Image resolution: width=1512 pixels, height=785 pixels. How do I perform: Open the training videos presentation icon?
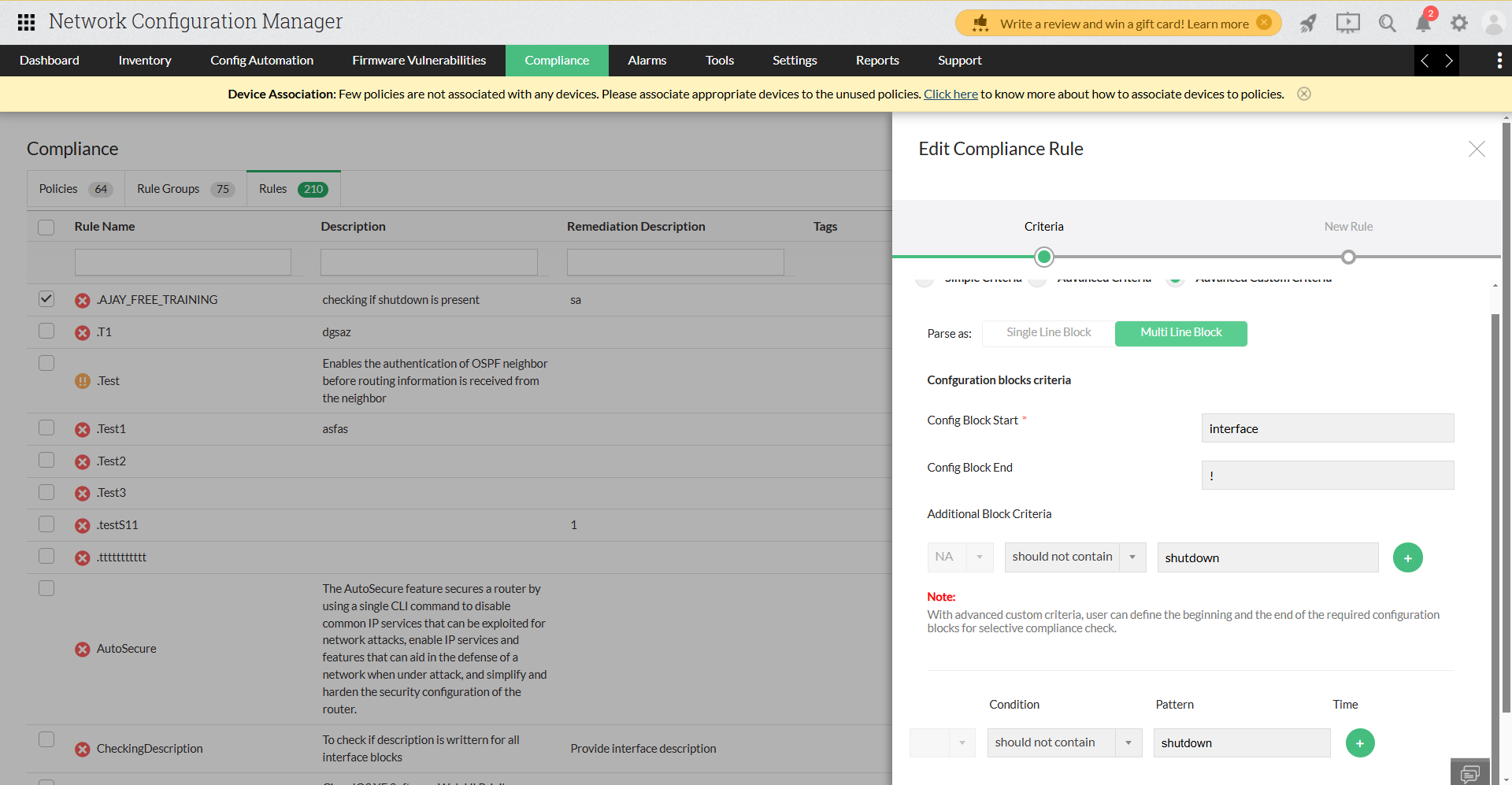1347,23
